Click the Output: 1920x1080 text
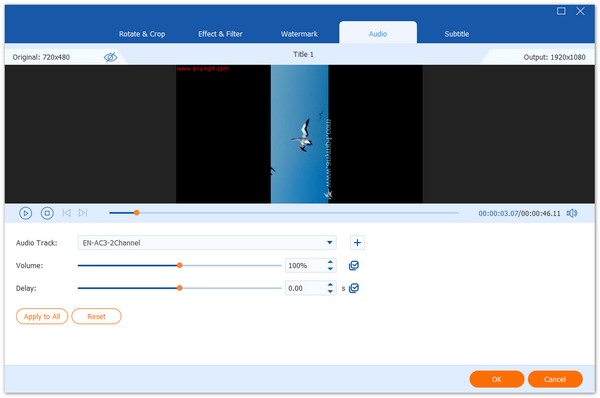 pos(554,57)
